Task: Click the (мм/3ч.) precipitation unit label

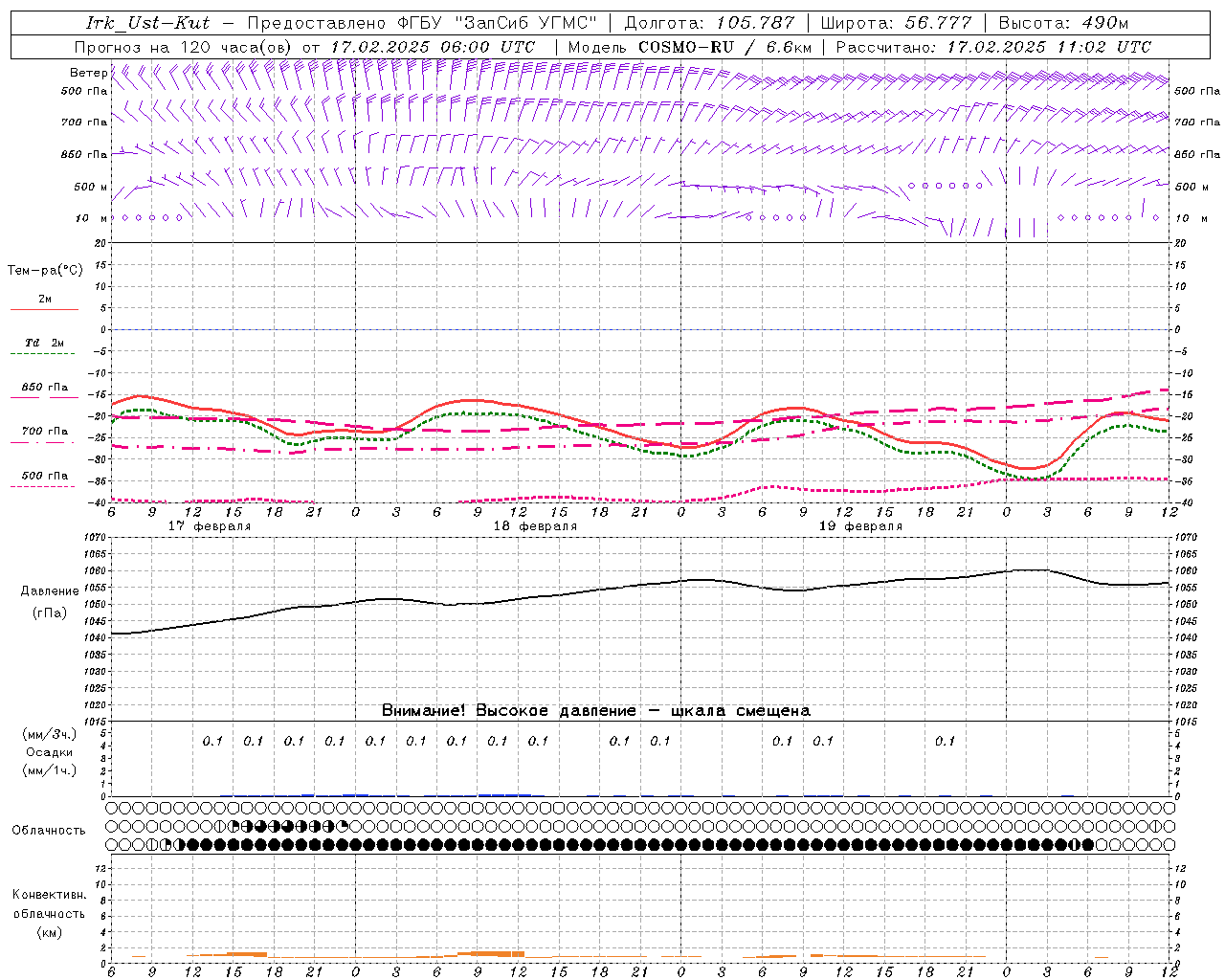Action: (x=50, y=734)
